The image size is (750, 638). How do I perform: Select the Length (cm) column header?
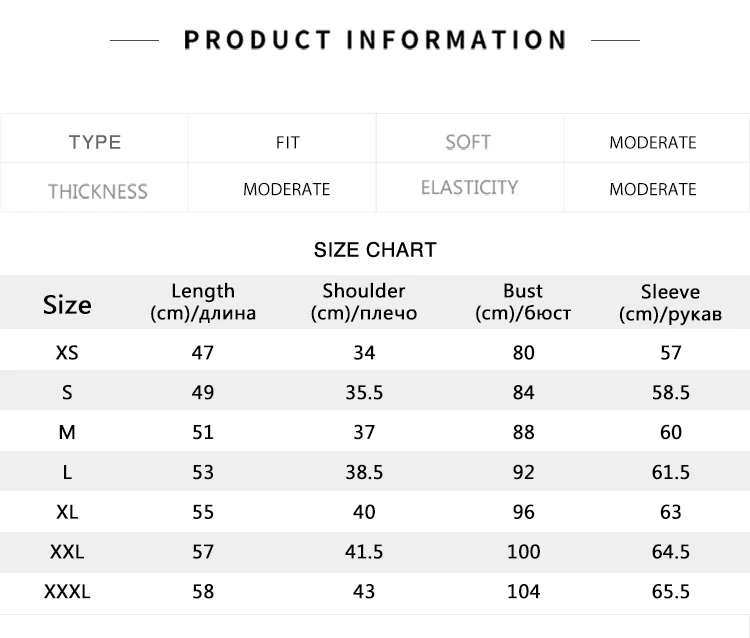(203, 302)
